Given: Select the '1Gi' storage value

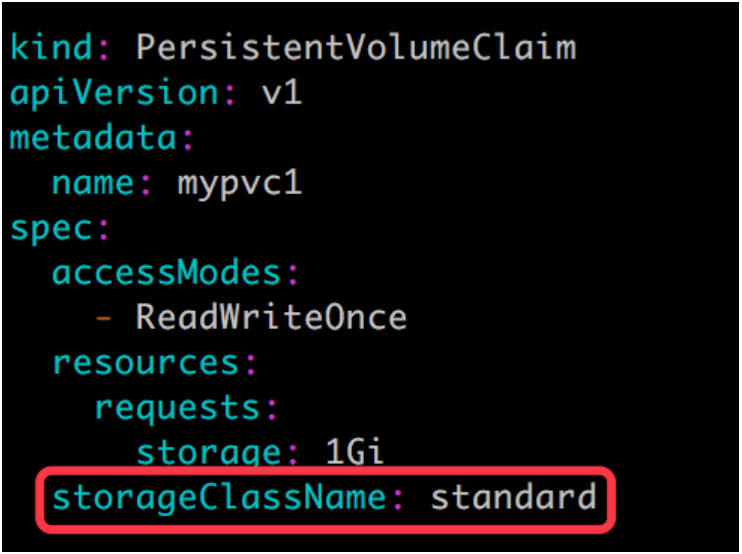Looking at the screenshot, I should (x=354, y=452).
